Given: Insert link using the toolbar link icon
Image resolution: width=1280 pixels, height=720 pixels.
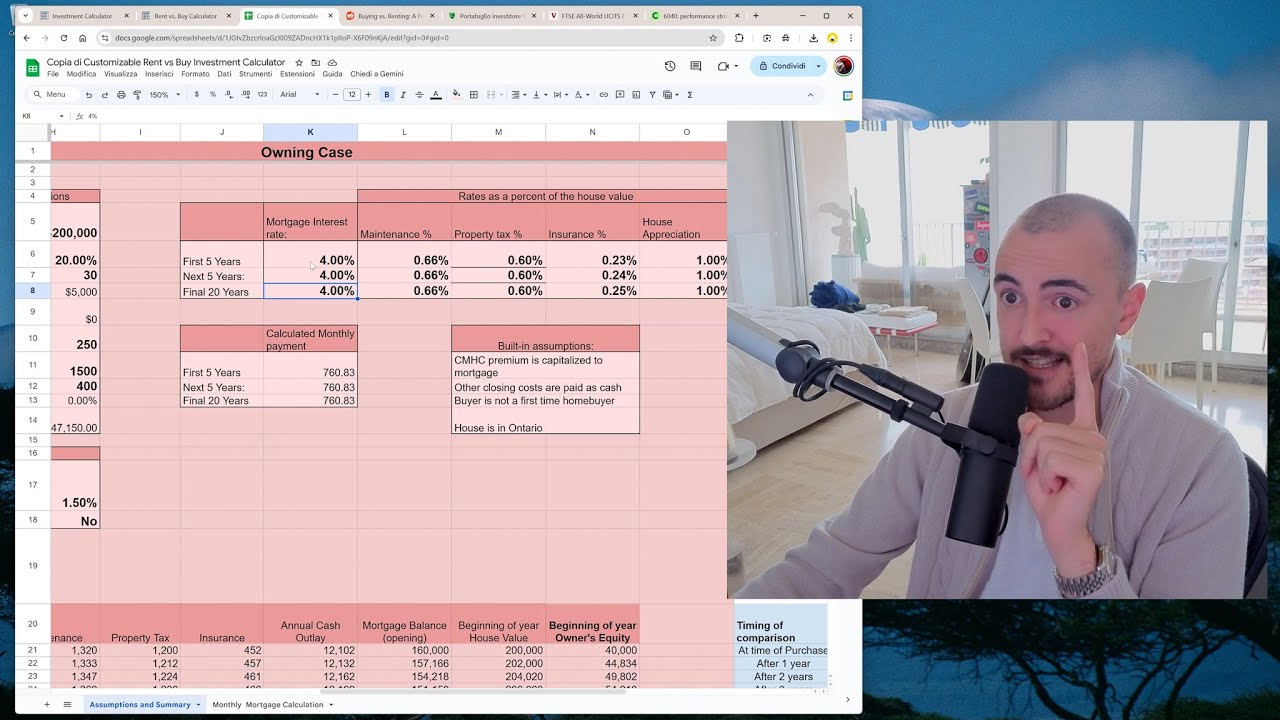Looking at the screenshot, I should coord(604,95).
